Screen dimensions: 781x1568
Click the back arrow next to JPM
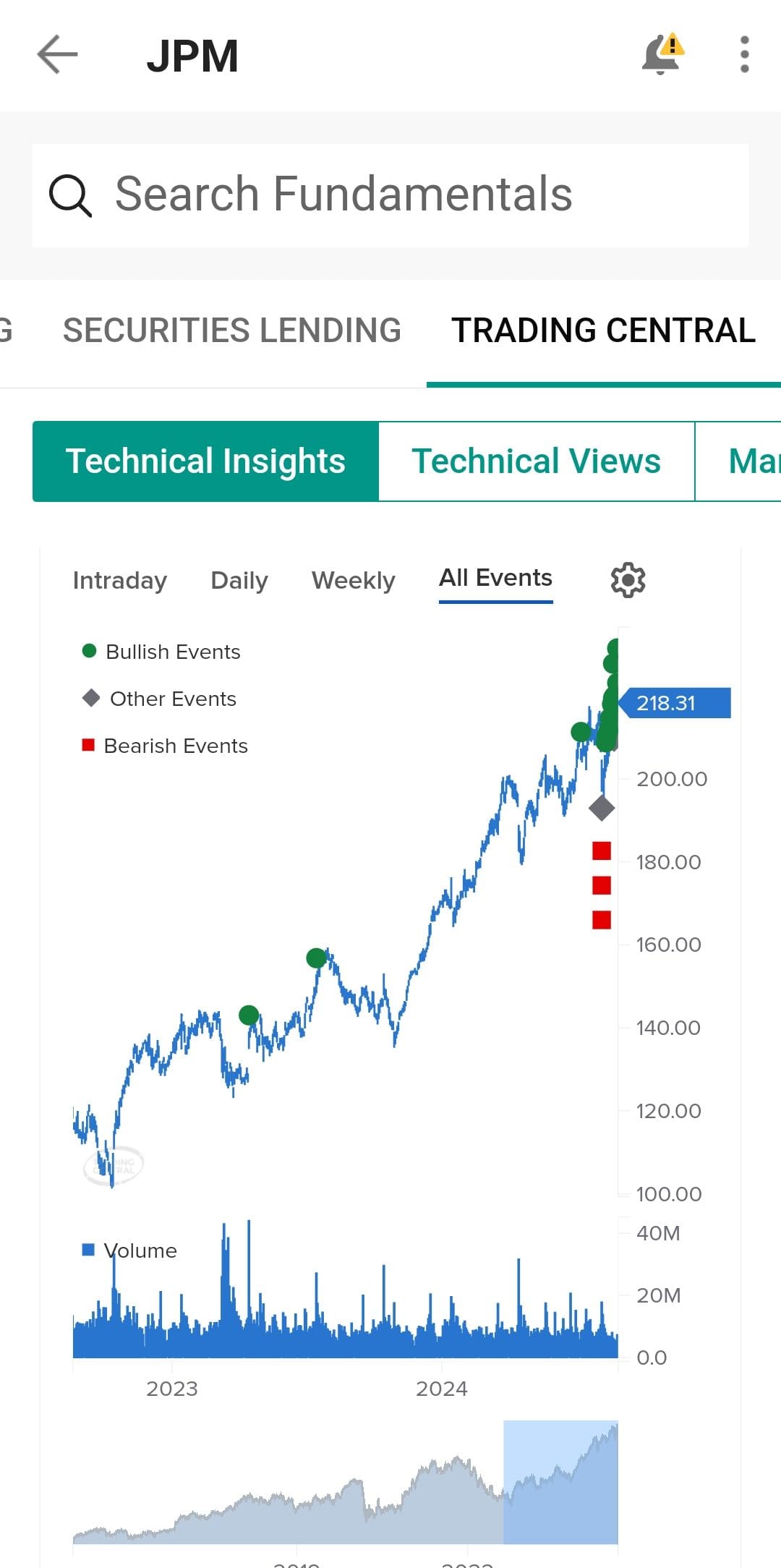(56, 55)
